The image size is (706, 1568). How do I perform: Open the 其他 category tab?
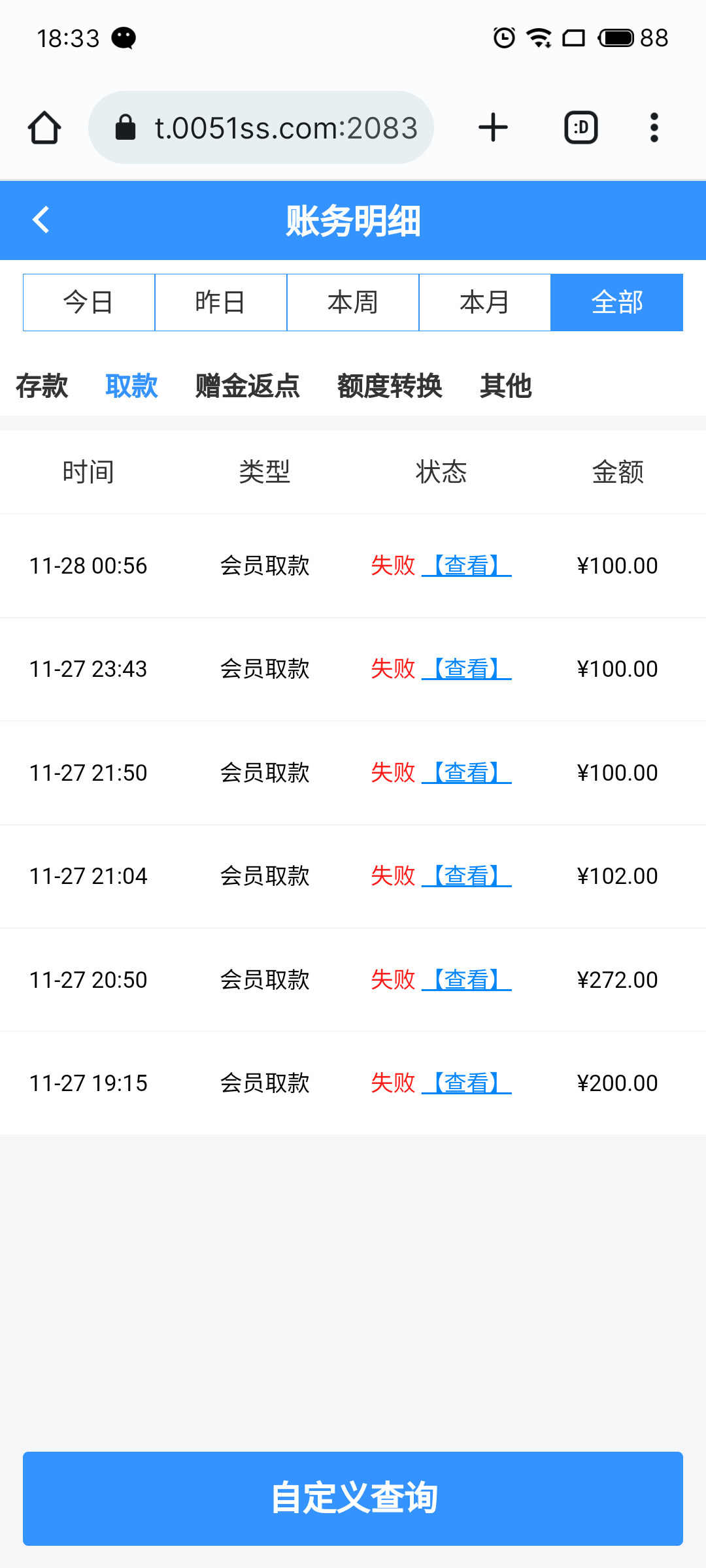(505, 386)
